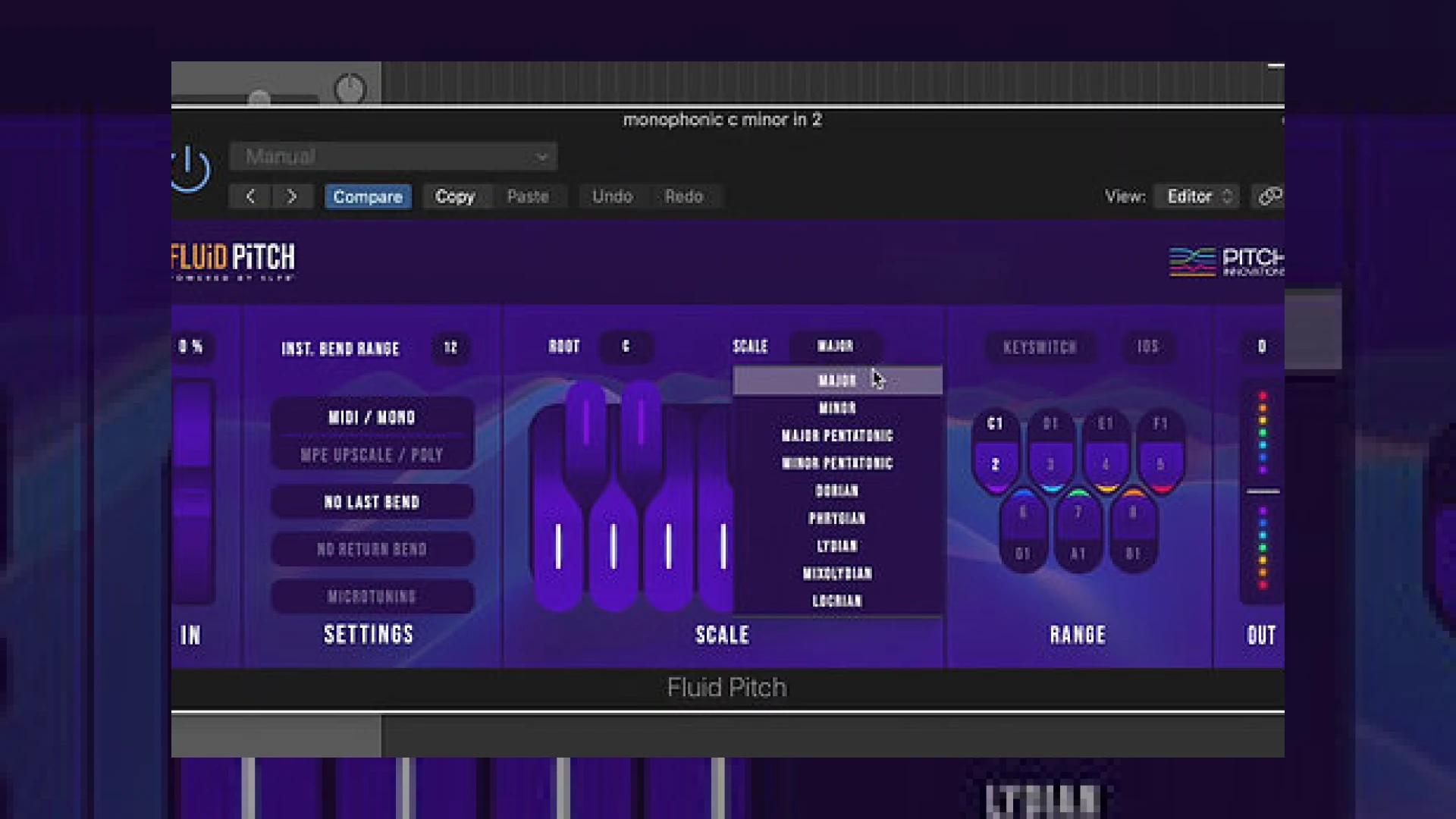Click the RANGE section label

pos(1078,635)
